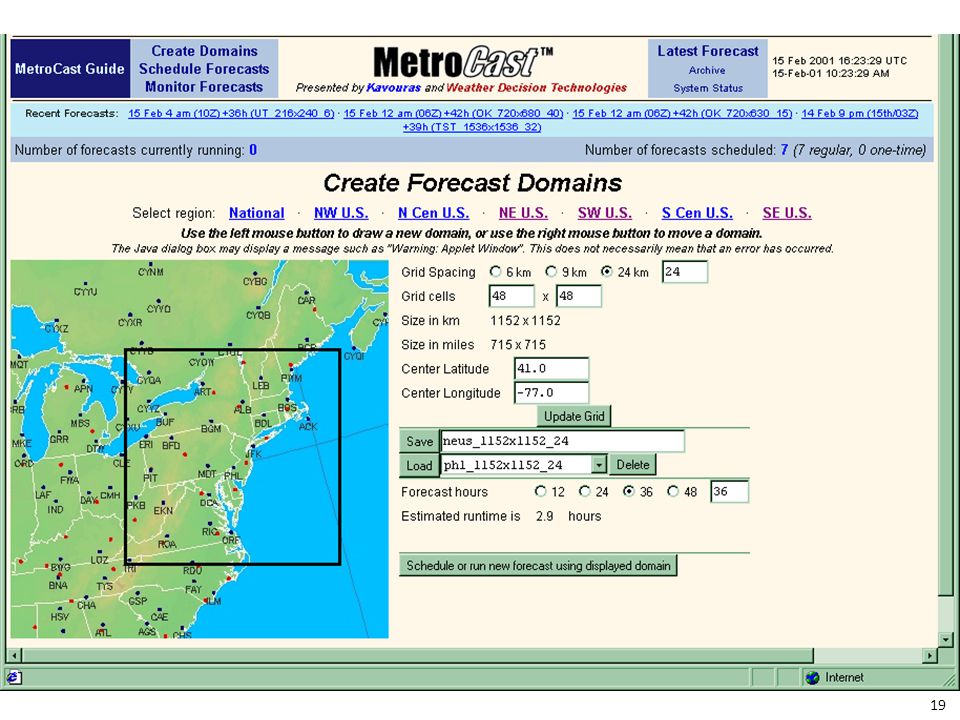
Task: Click the Update Grid button
Action: tap(574, 416)
